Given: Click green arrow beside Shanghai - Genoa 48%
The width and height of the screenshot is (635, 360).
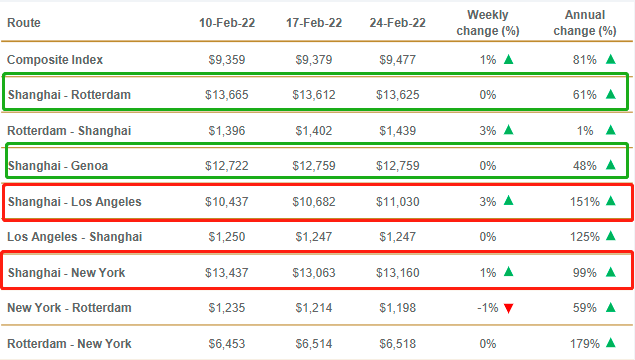Looking at the screenshot, I should (611, 165).
